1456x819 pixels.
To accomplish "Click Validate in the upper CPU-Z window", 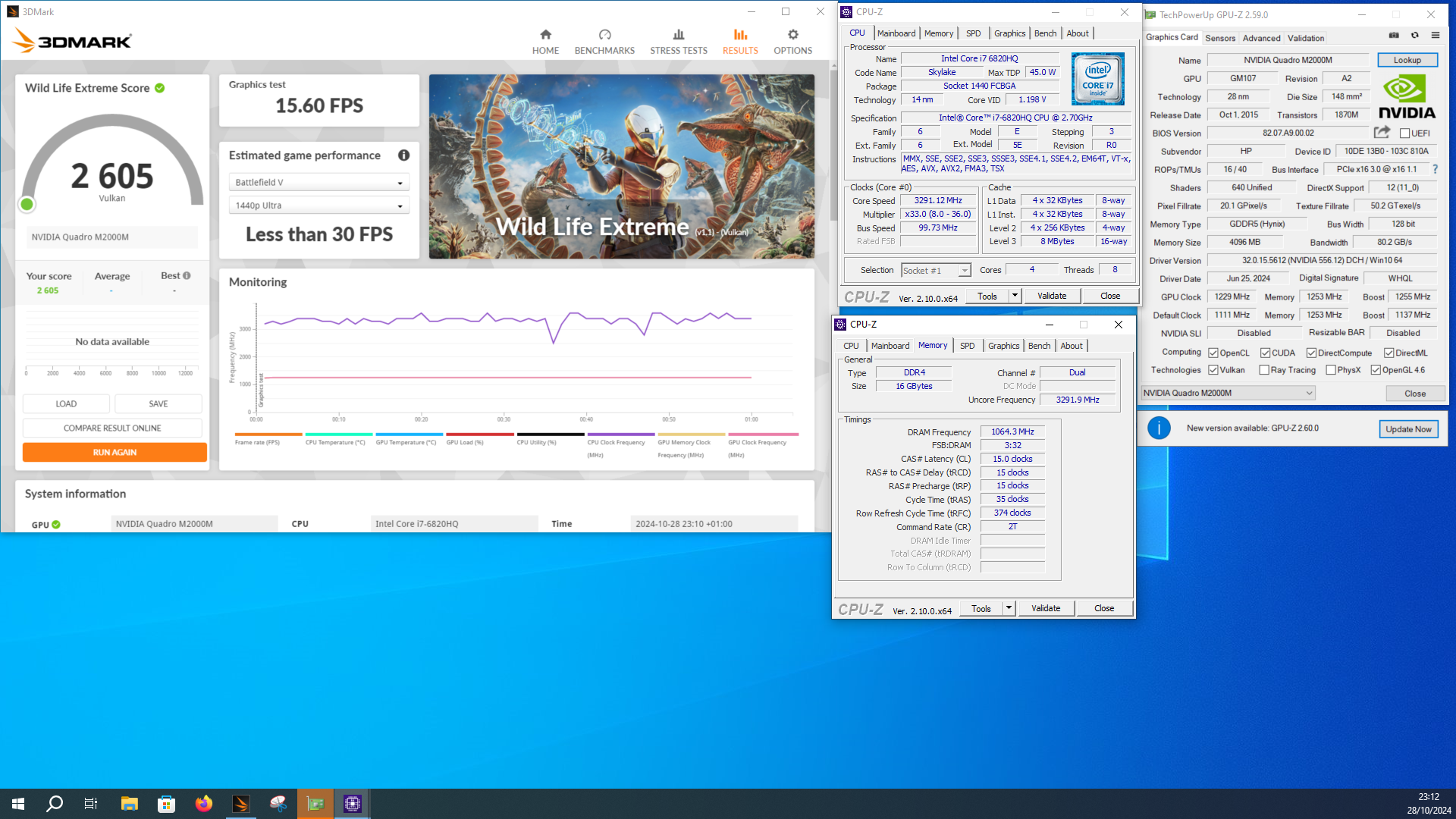I will tap(1052, 296).
